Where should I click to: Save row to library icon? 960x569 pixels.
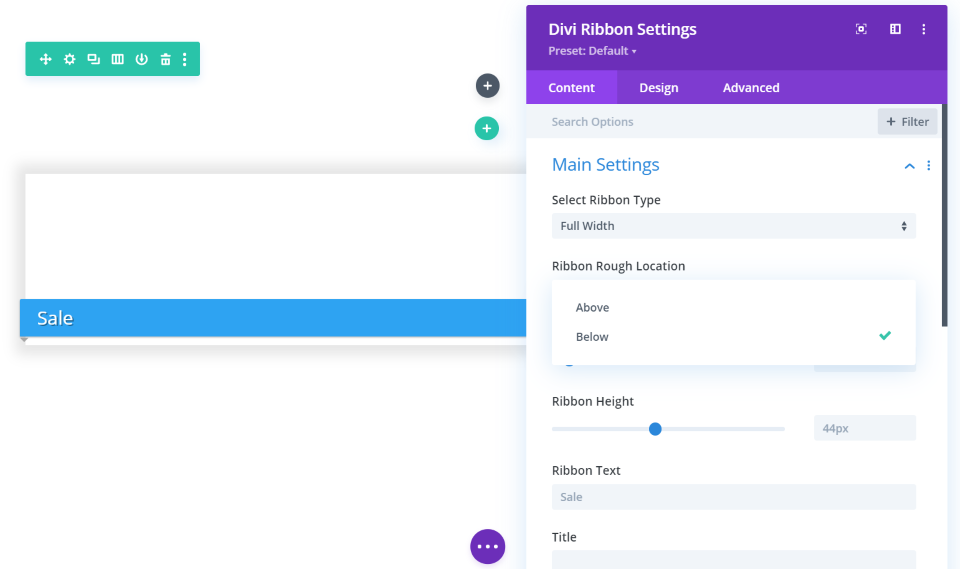(141, 59)
